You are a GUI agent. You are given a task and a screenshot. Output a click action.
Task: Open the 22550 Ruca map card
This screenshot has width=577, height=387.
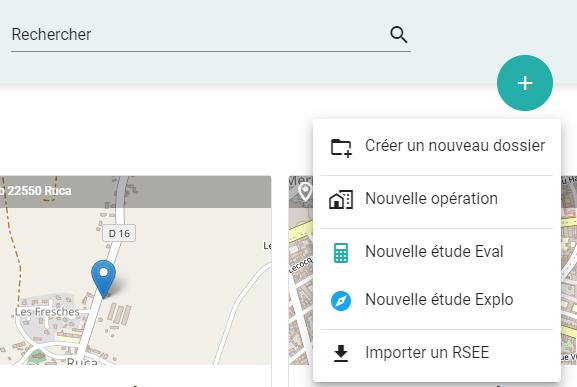[135, 270]
